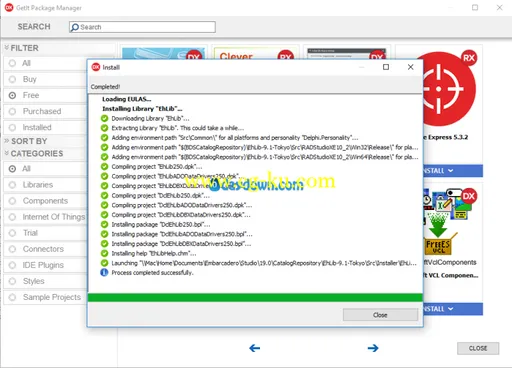Click Close in the Install dialog
Viewport: 512px width, 368px height.
pyautogui.click(x=380, y=315)
